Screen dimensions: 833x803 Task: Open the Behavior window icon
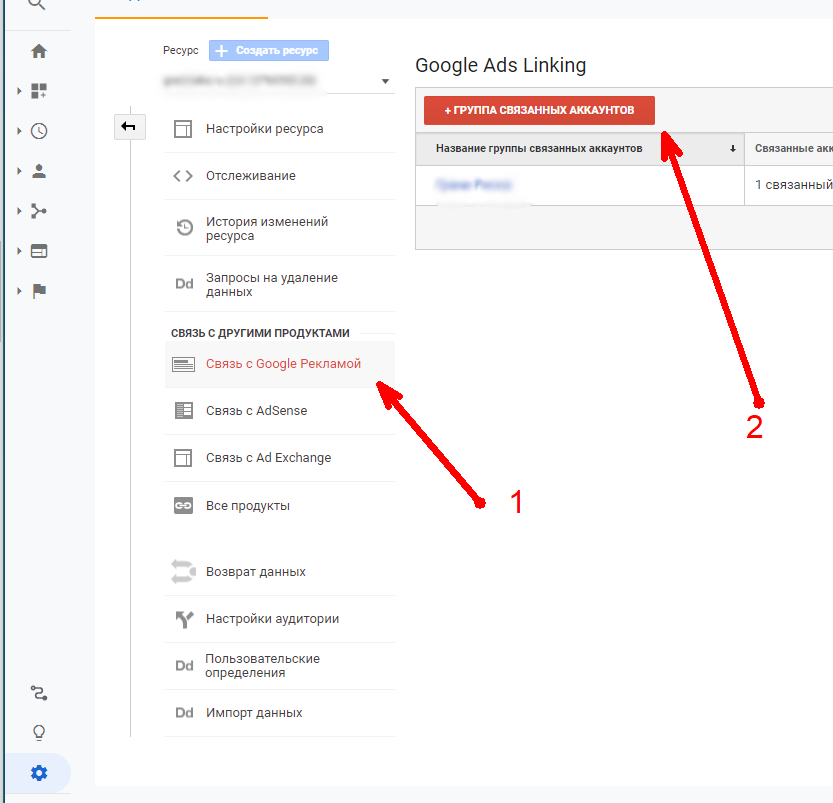coord(39,251)
